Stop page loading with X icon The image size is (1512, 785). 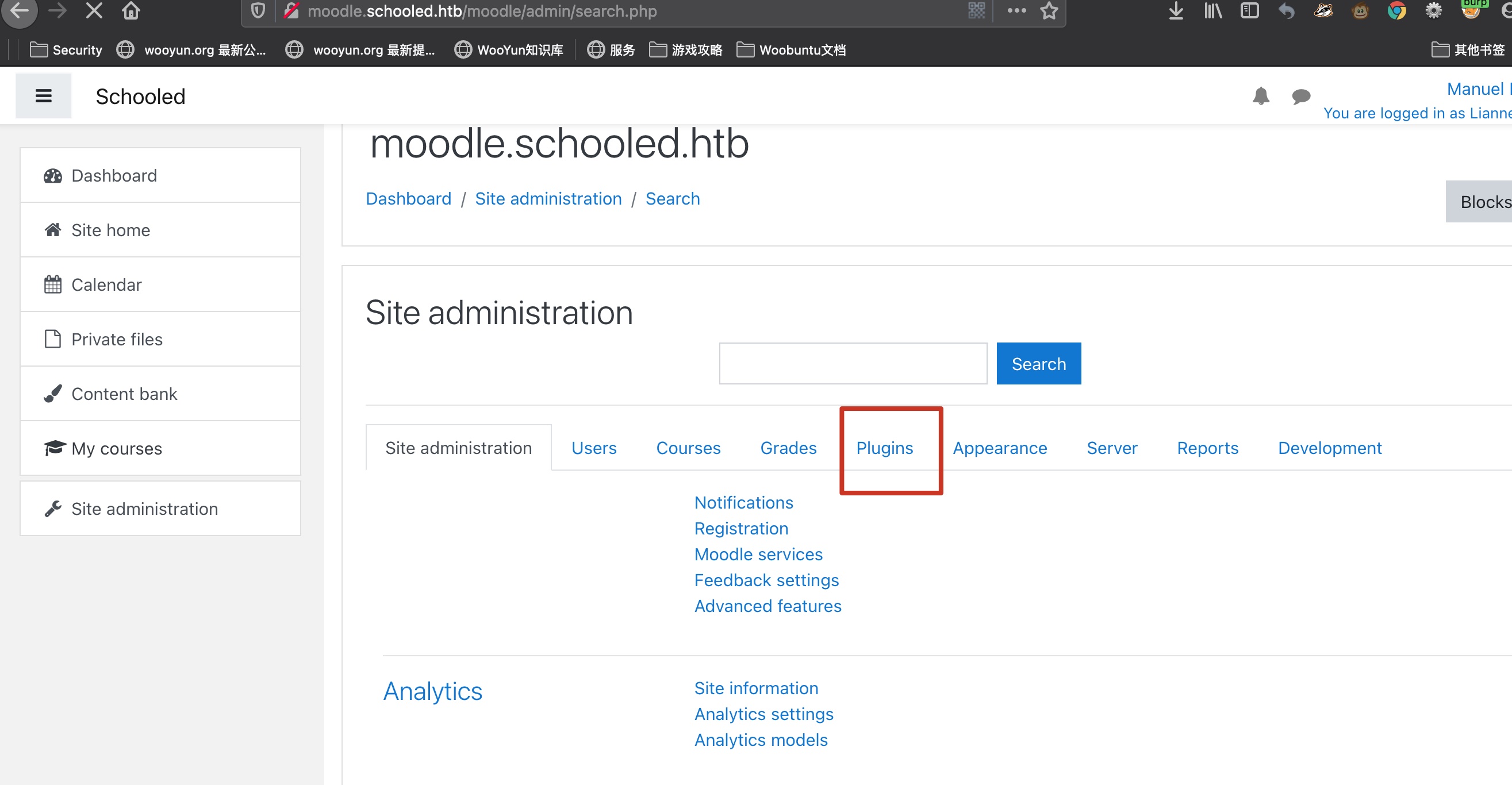[x=94, y=11]
